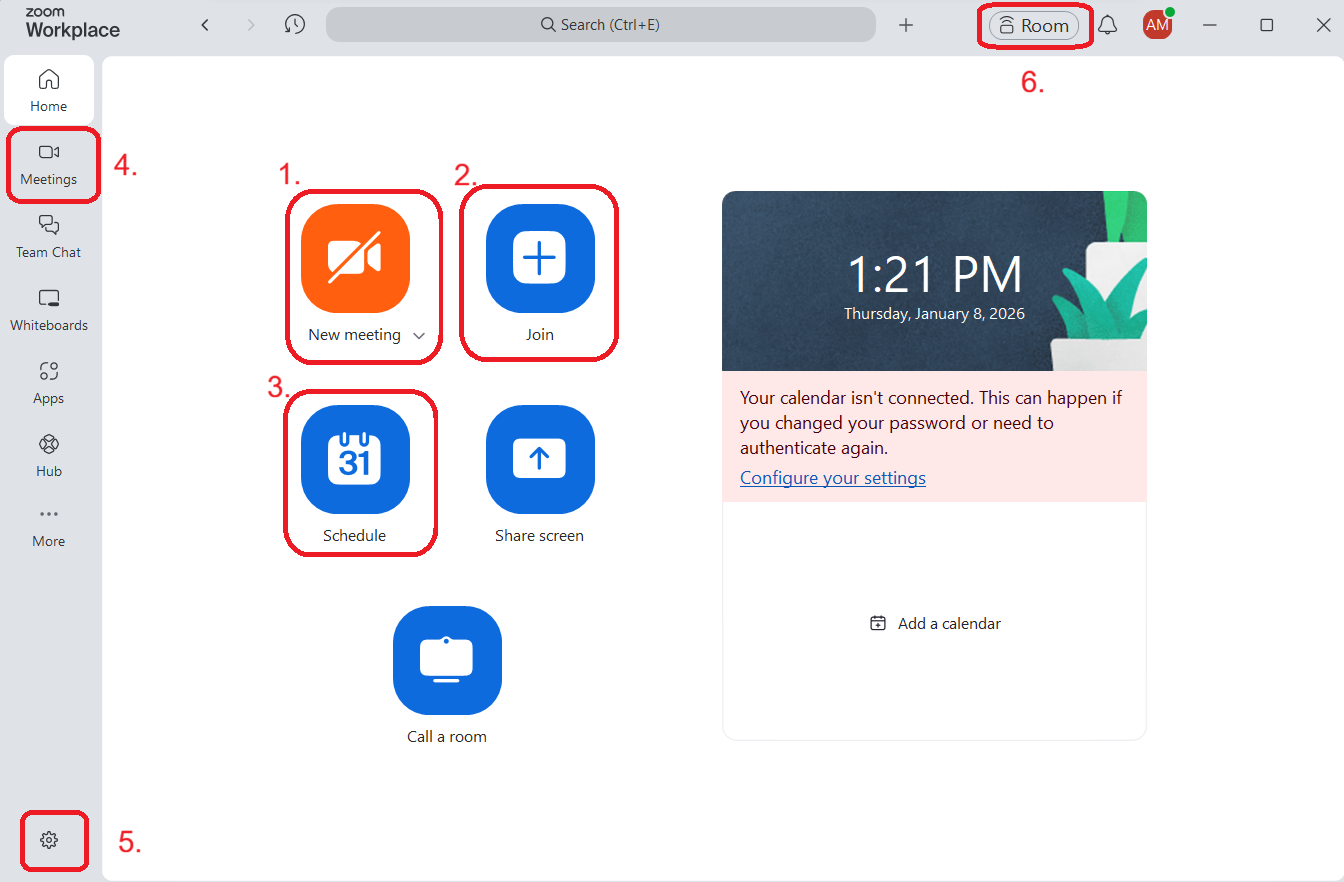
Task: Select the Call a room icon
Action: point(447,660)
